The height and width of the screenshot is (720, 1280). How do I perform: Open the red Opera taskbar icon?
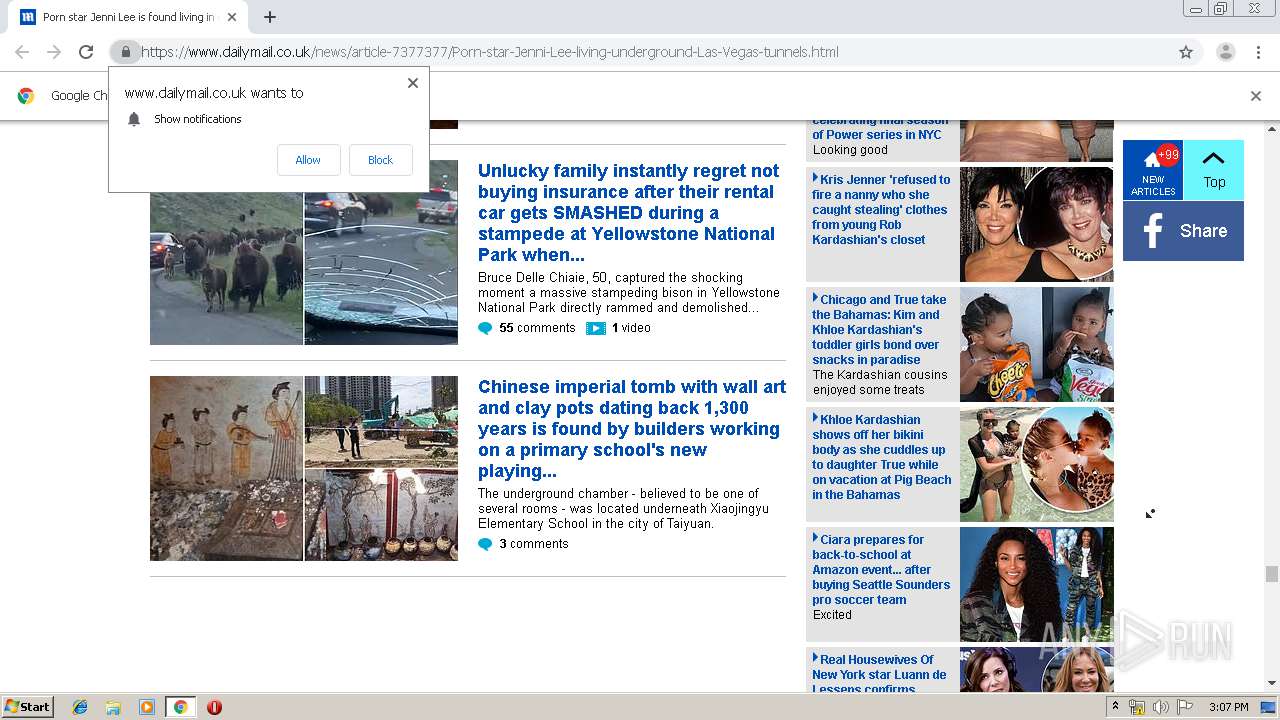click(214, 707)
